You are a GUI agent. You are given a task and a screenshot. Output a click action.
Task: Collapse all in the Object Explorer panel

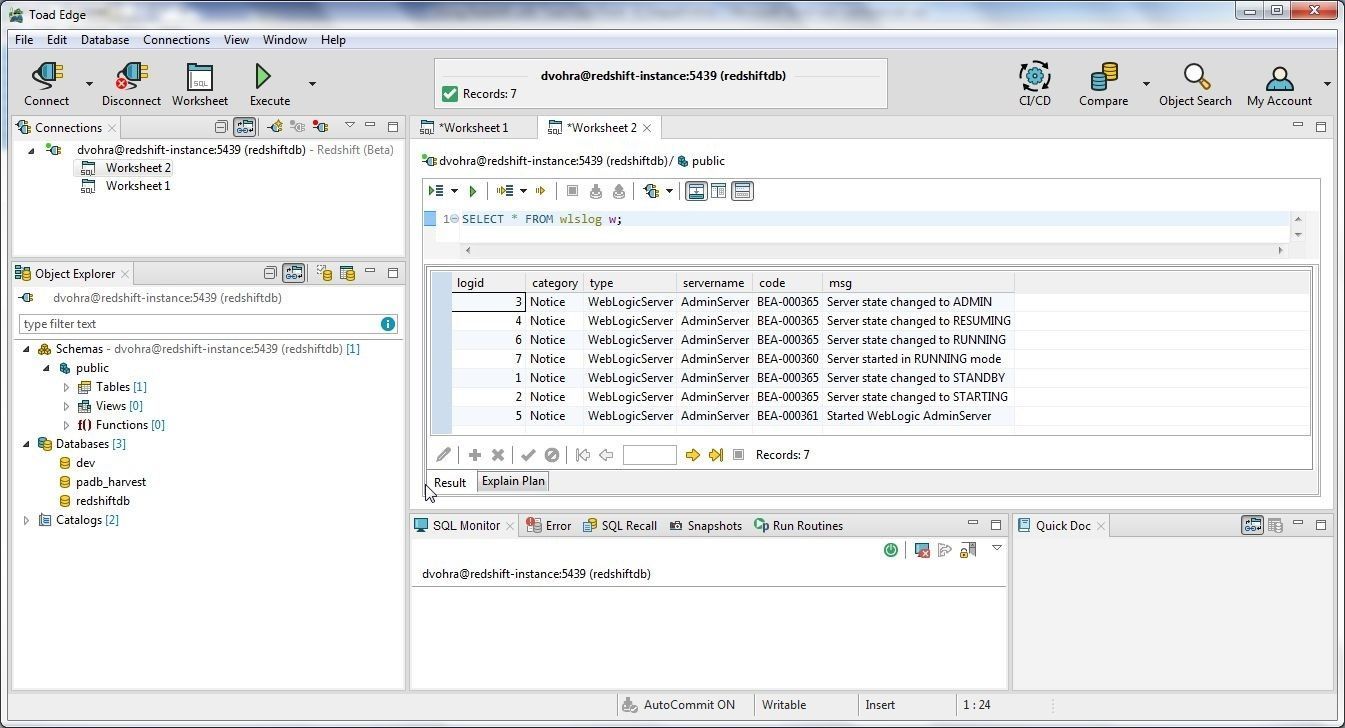tap(270, 273)
